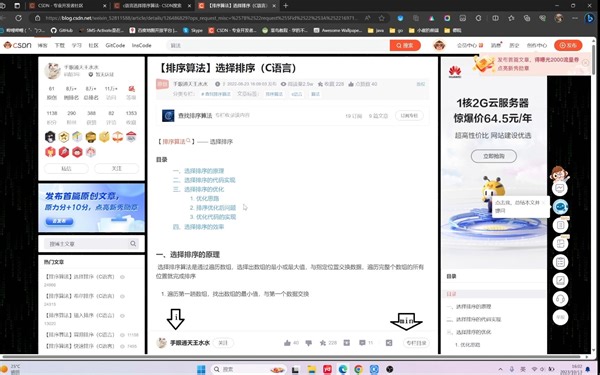Image resolution: width=600 pixels, height=375 pixels.
Task: Open the GitHub bookmark
Action: pyautogui.click(x=62, y=30)
